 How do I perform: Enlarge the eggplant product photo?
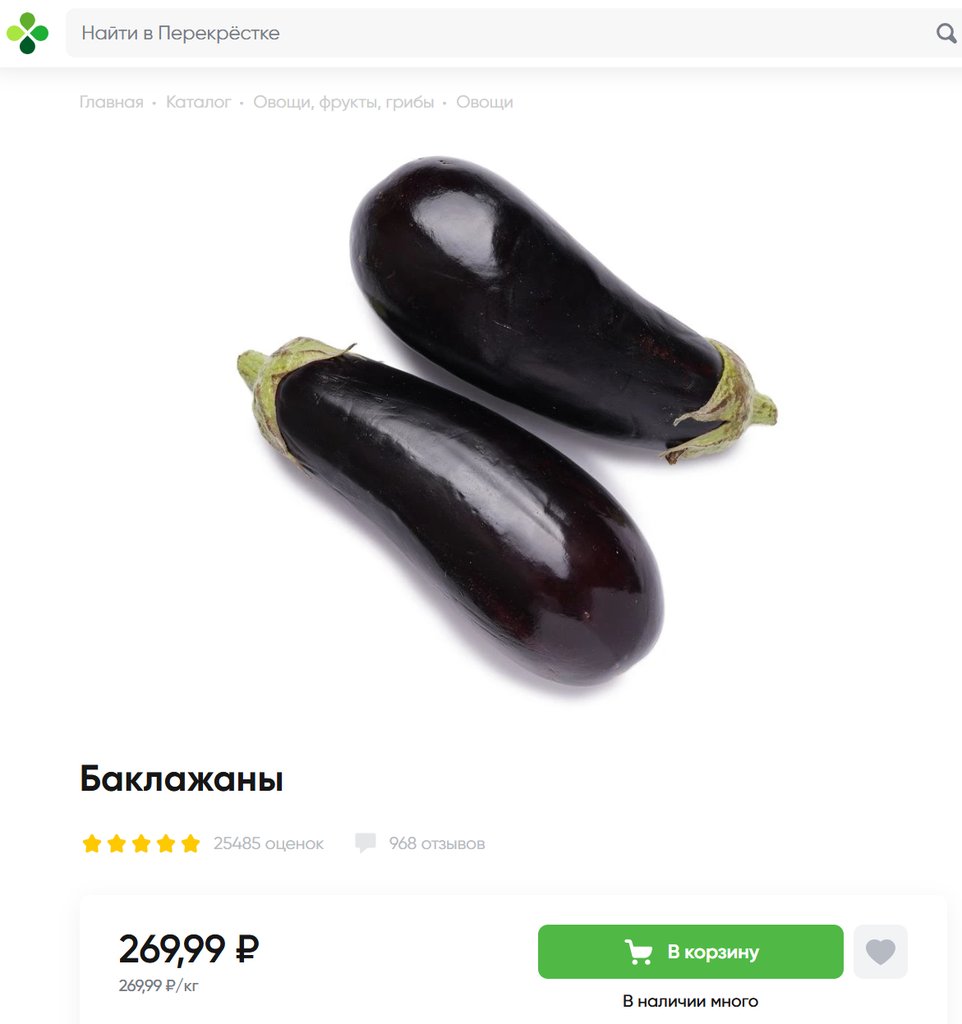pyautogui.click(x=507, y=421)
